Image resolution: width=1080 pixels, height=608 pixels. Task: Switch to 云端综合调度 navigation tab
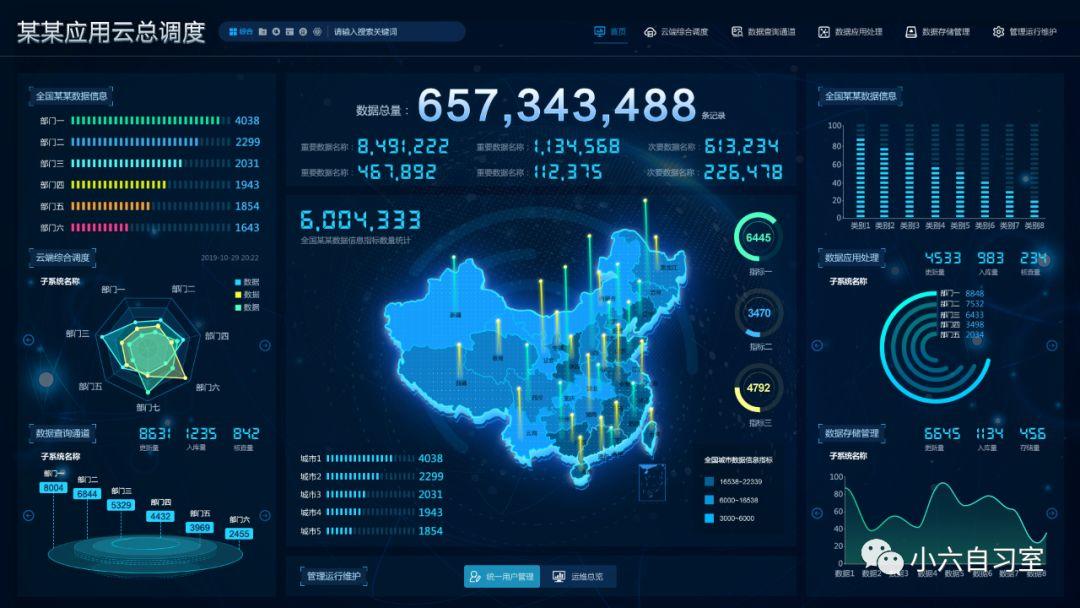[x=676, y=32]
